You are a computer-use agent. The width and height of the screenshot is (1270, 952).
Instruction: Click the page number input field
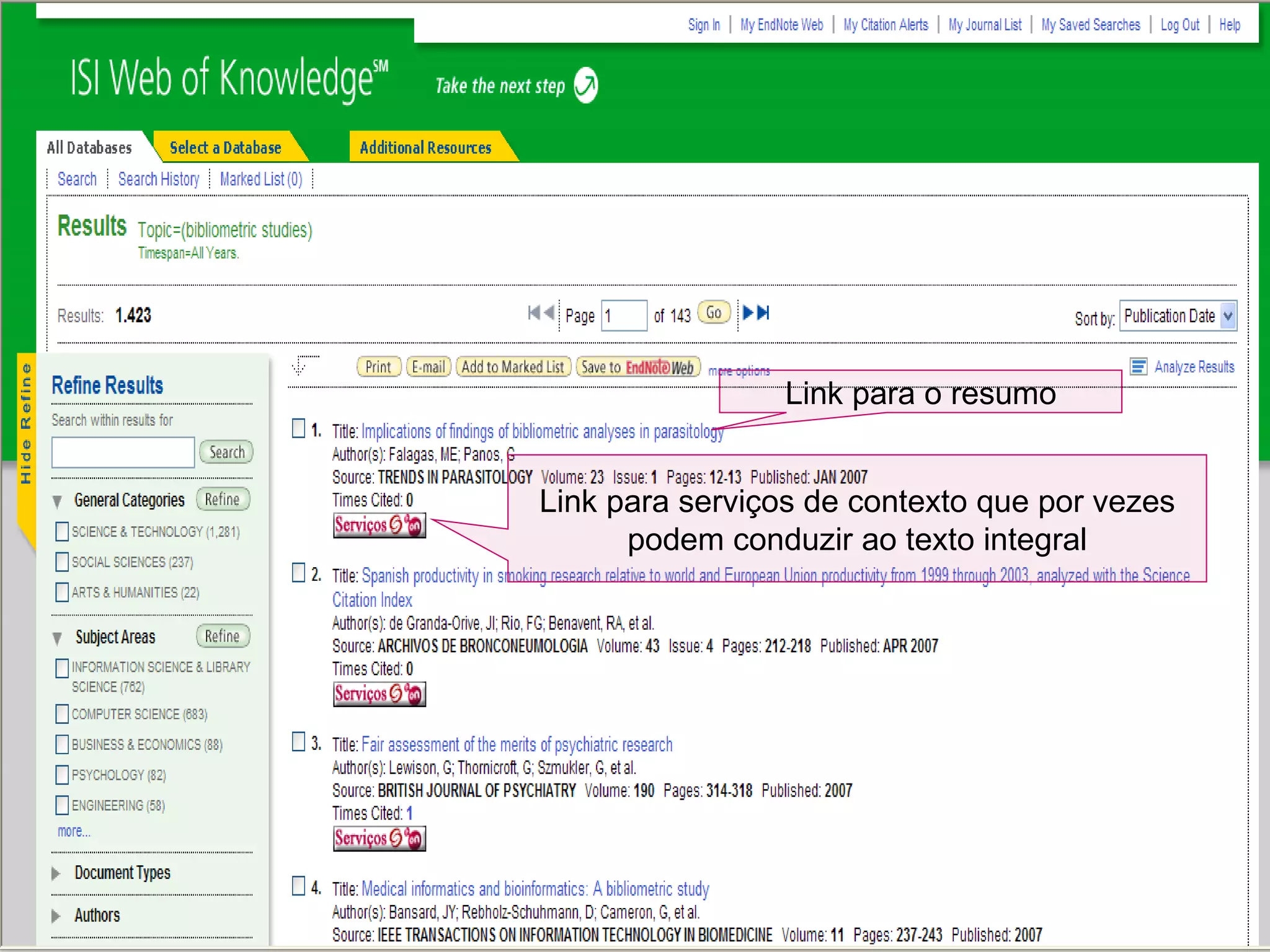coord(624,316)
